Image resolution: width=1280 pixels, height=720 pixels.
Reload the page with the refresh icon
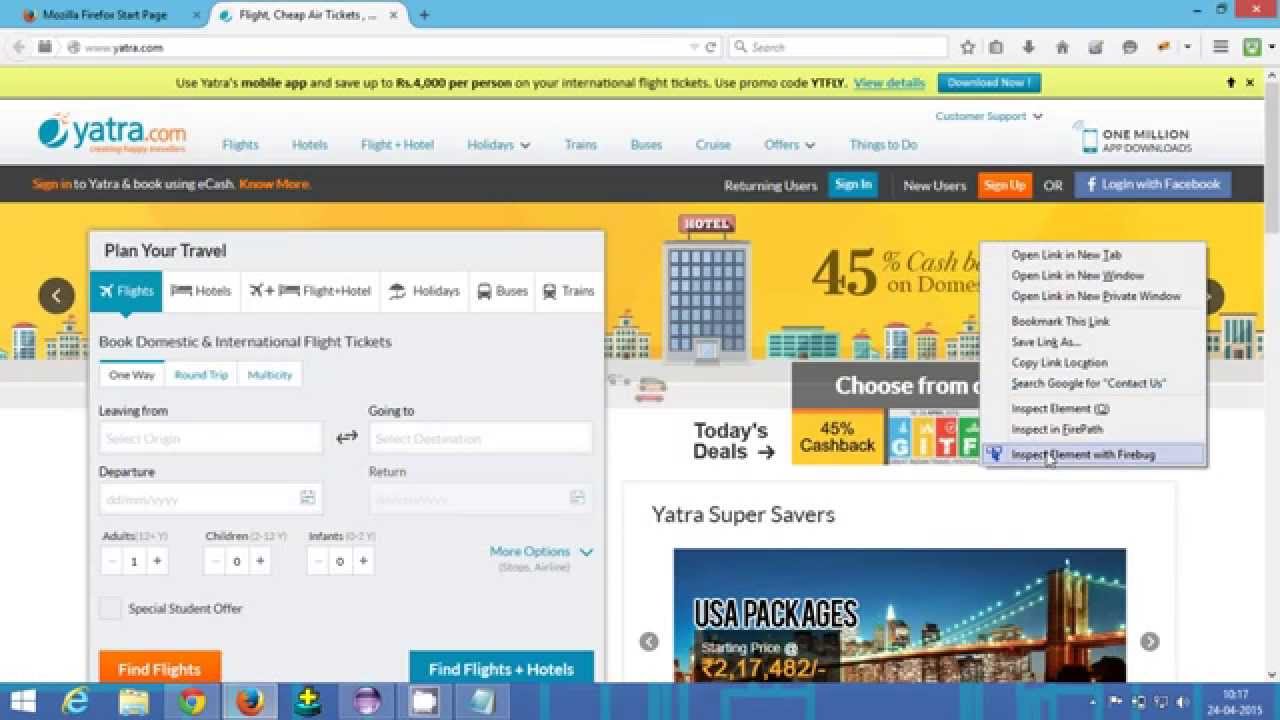coord(711,47)
